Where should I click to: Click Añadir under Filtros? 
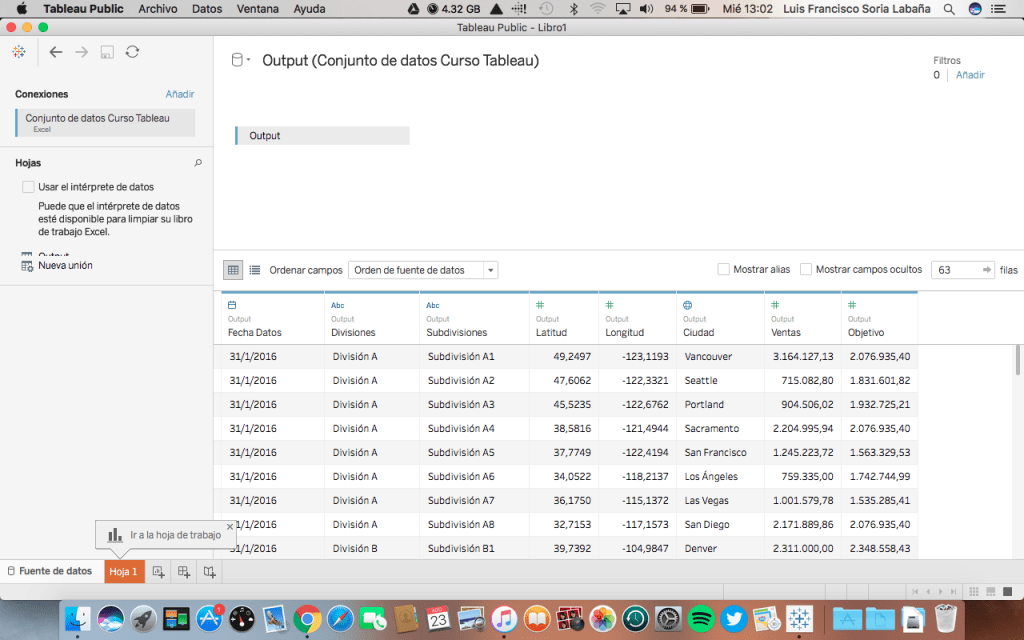pyautogui.click(x=970, y=75)
